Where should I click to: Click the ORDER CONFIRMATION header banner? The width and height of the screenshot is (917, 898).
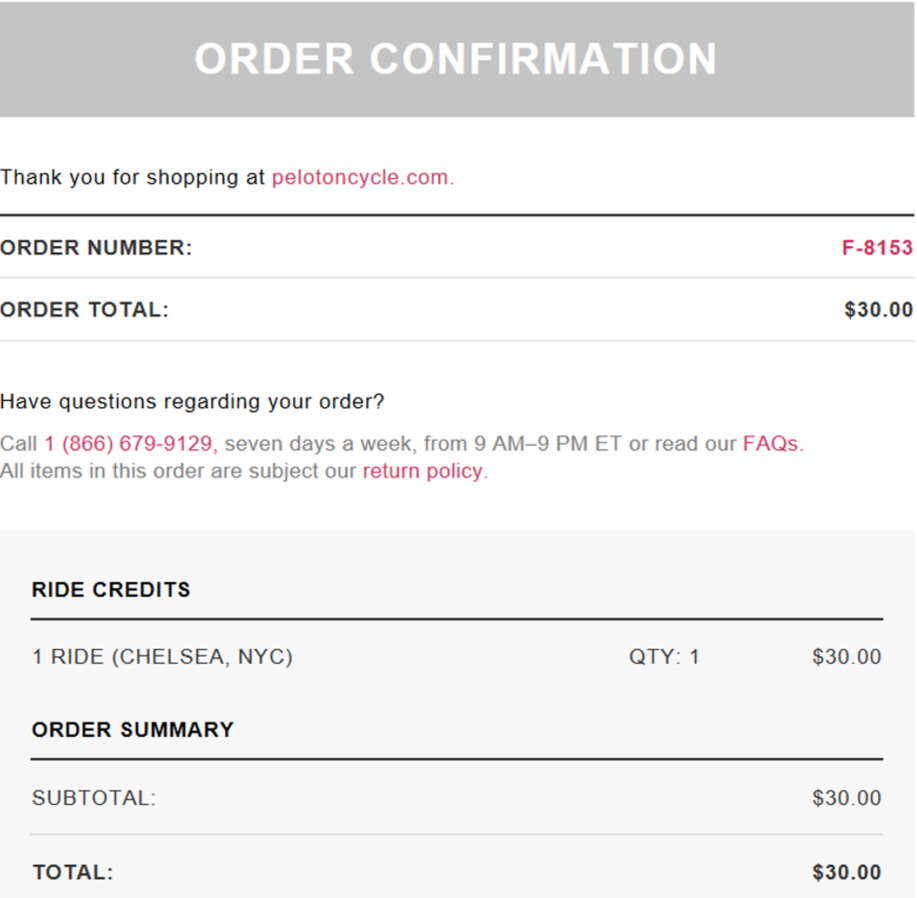[x=456, y=59]
